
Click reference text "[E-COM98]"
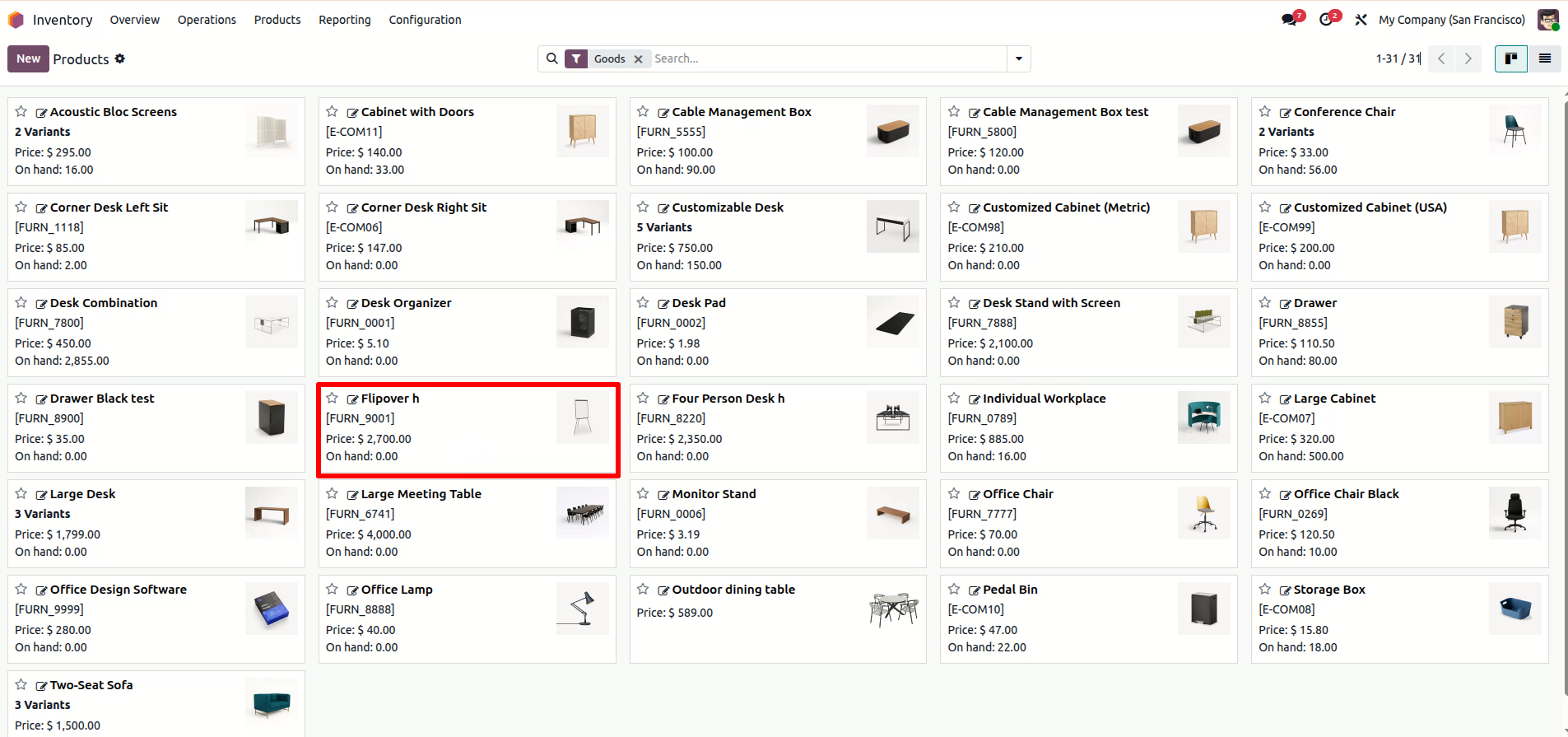tap(976, 227)
